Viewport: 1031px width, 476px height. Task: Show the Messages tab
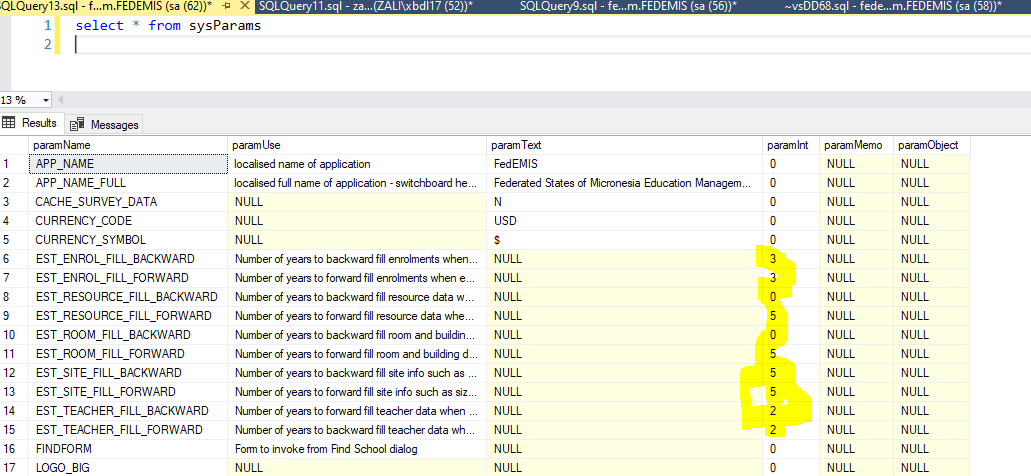click(x=114, y=125)
